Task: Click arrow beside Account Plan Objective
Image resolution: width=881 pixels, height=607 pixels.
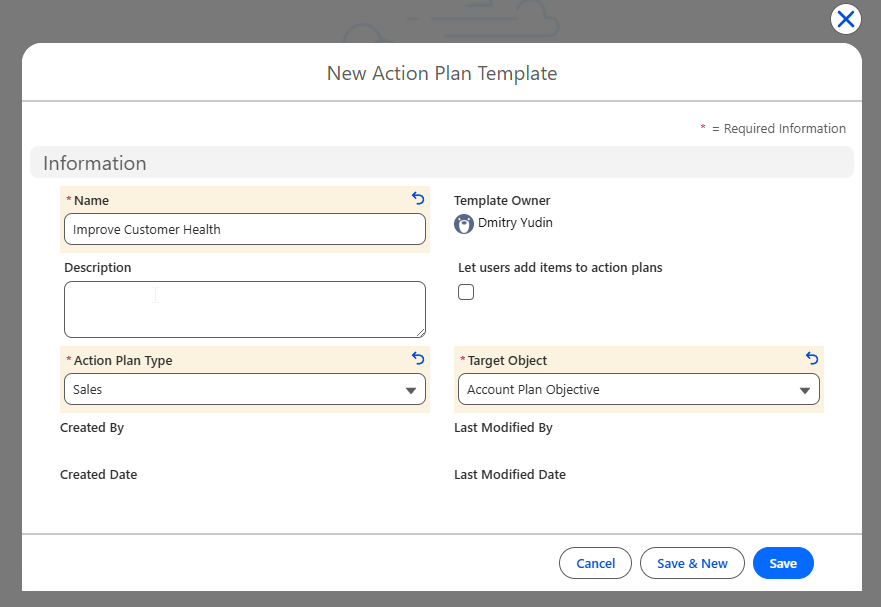Action: point(804,390)
